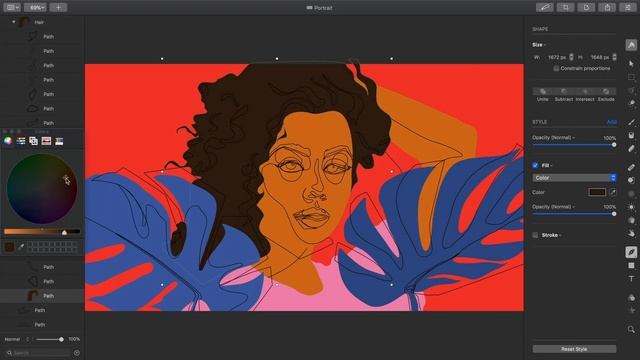Viewport: 640px width, 360px height.
Task: Switch to Color Sliders tab in Colors
Action: pos(21,141)
